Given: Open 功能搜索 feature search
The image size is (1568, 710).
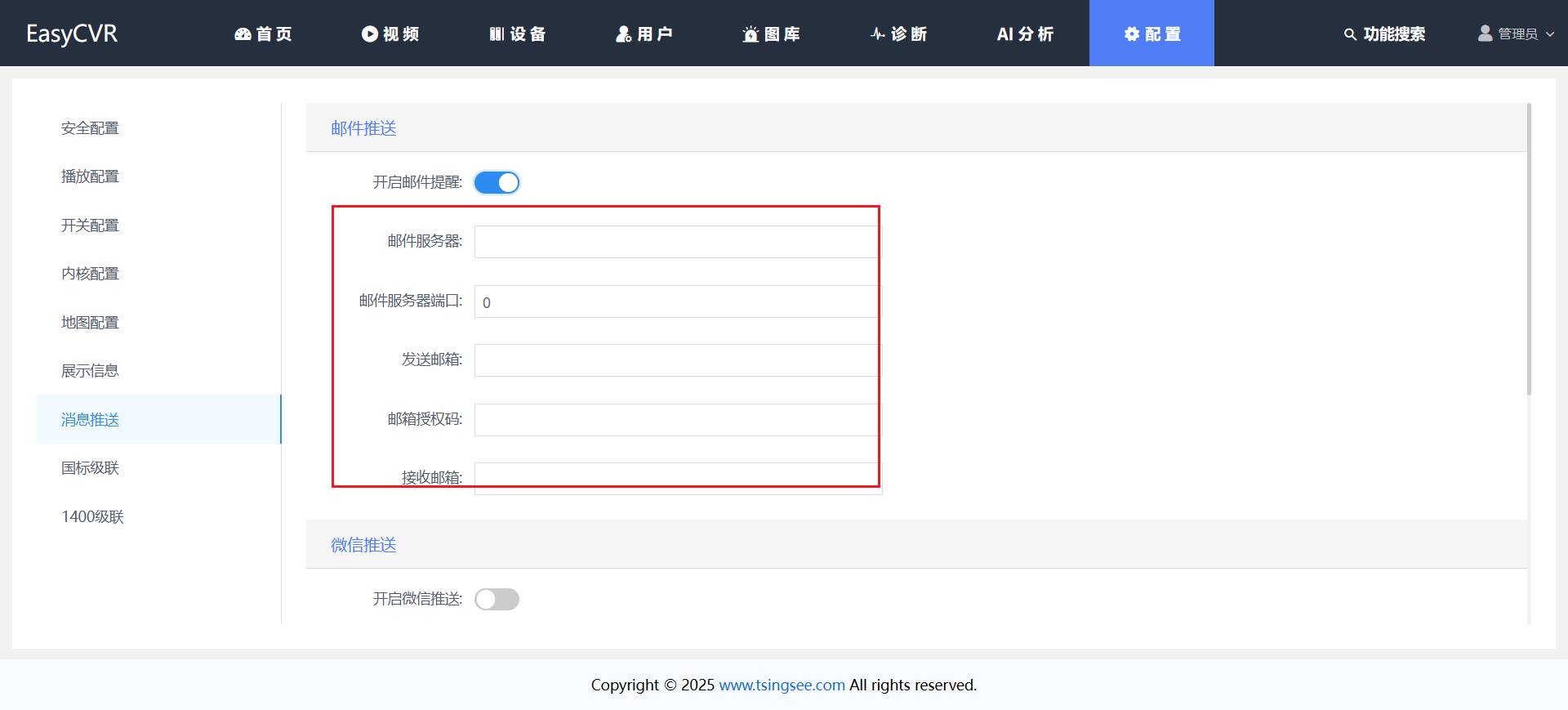Looking at the screenshot, I should click(x=1385, y=33).
